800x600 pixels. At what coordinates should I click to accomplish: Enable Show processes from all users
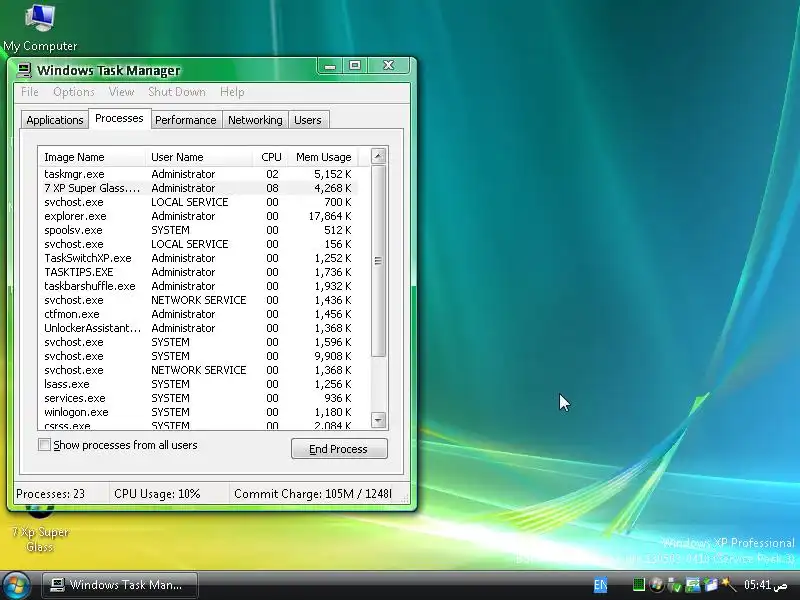(44, 445)
